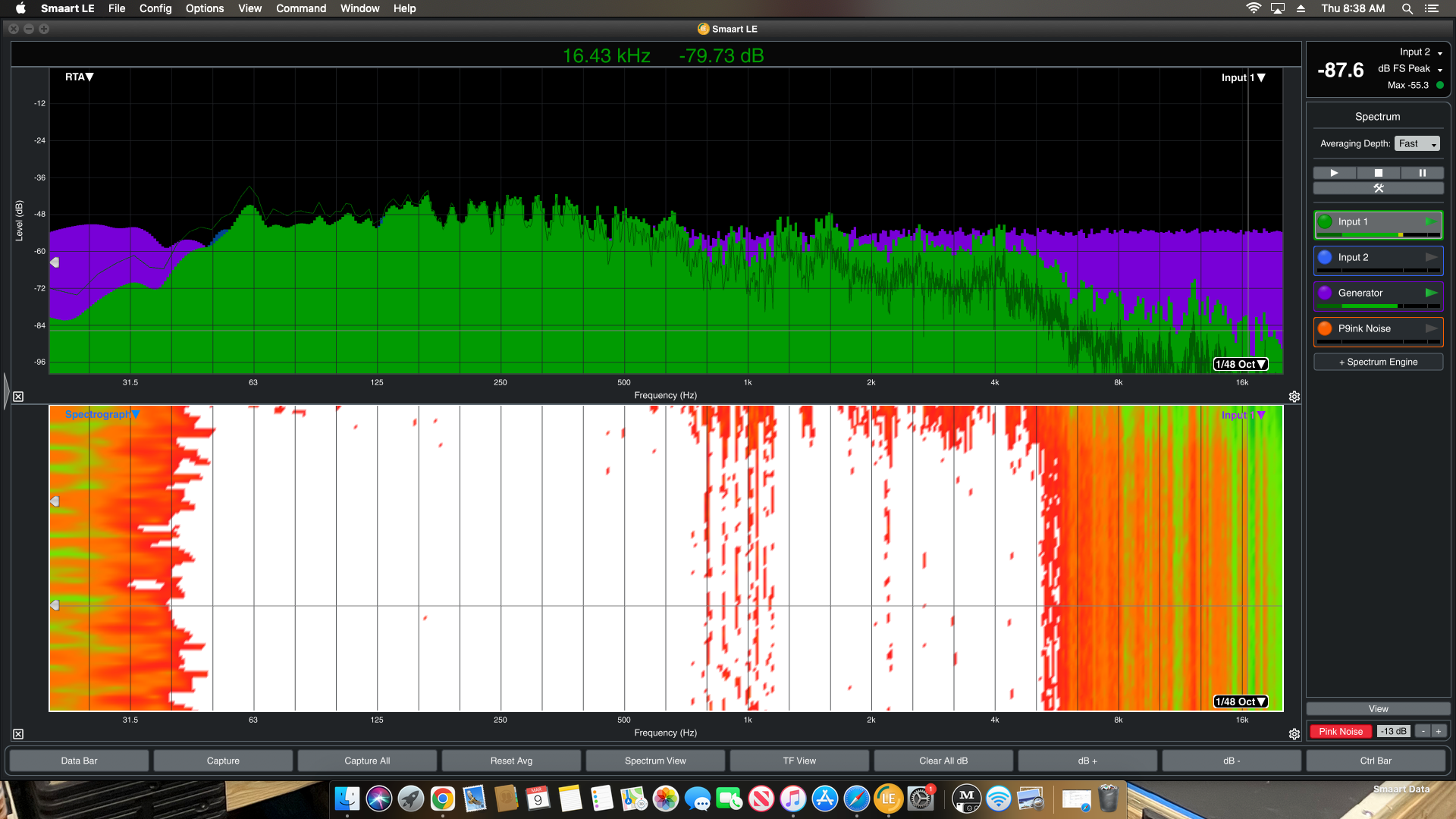Expand the left side panel arrow
Viewport: 1456px width, 819px height.
[6, 391]
